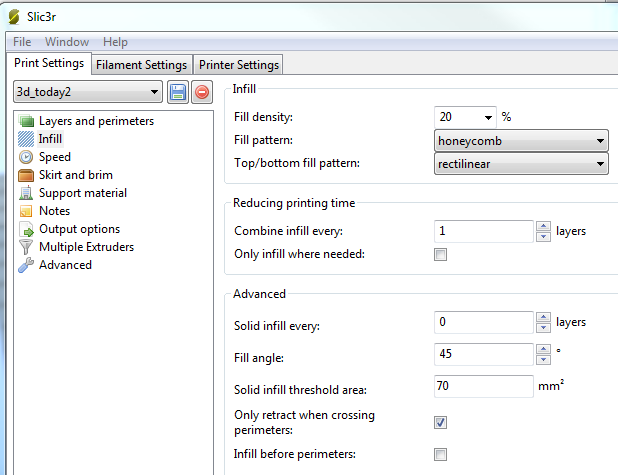Select the Notes page
The height and width of the screenshot is (475, 618).
(54, 211)
